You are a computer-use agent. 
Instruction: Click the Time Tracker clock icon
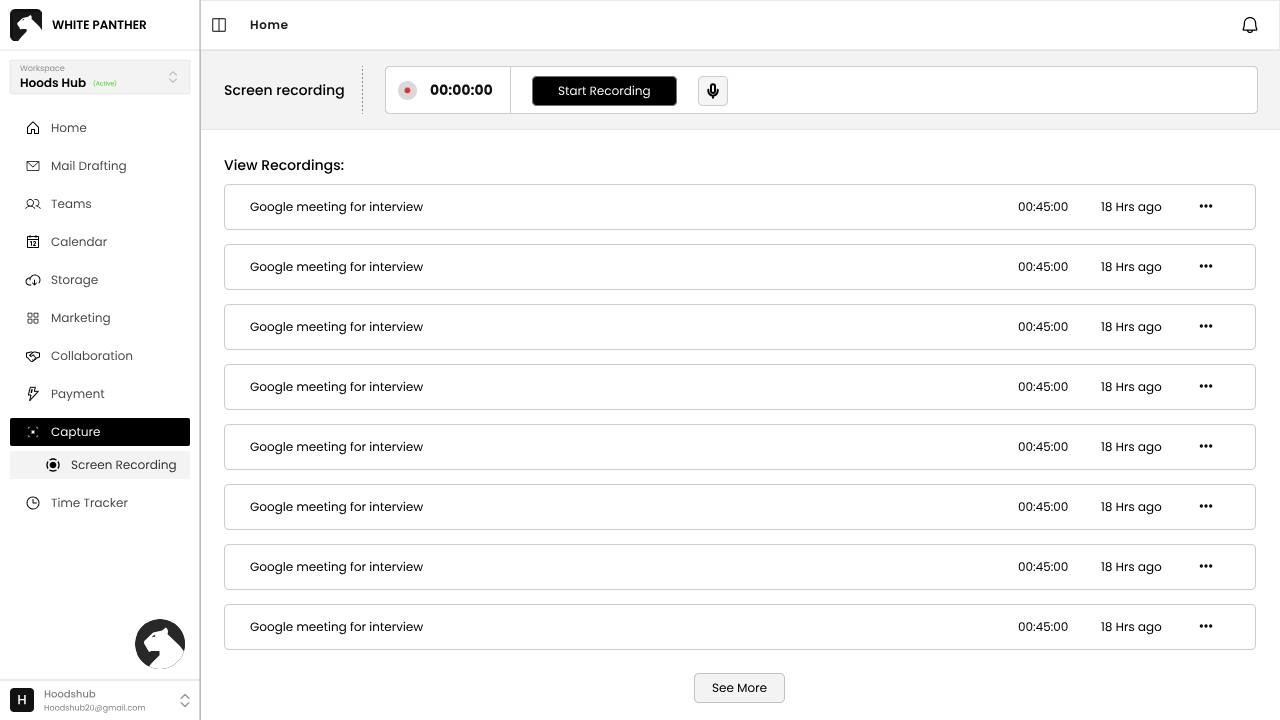33,503
